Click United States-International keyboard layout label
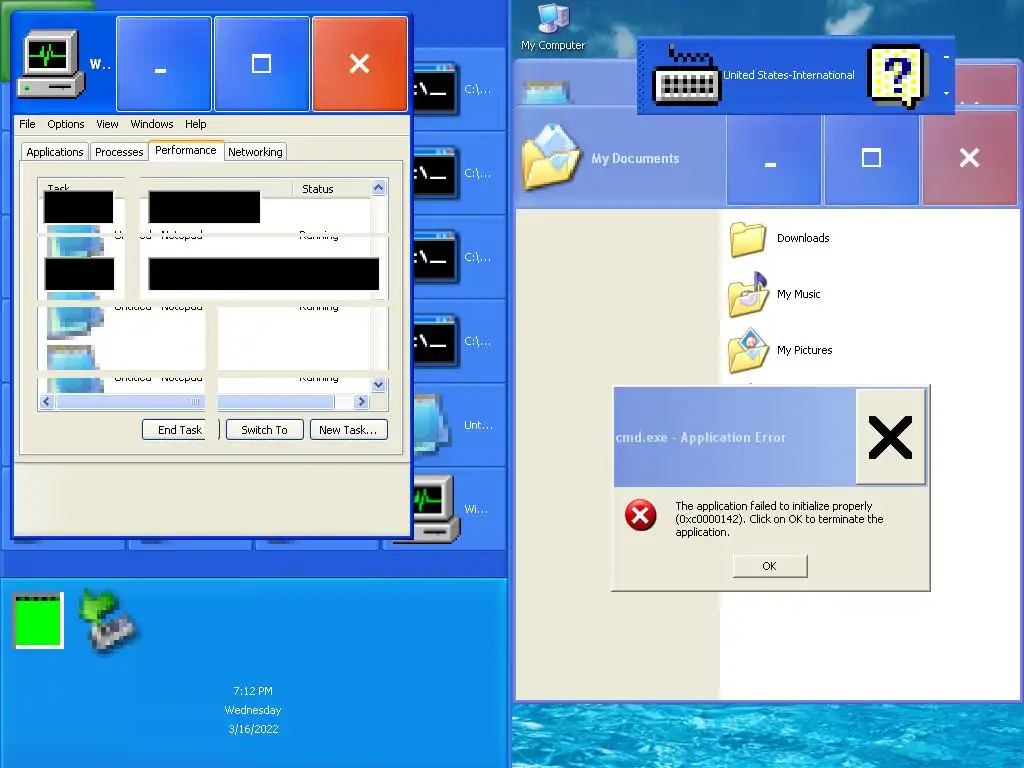 click(x=788, y=75)
